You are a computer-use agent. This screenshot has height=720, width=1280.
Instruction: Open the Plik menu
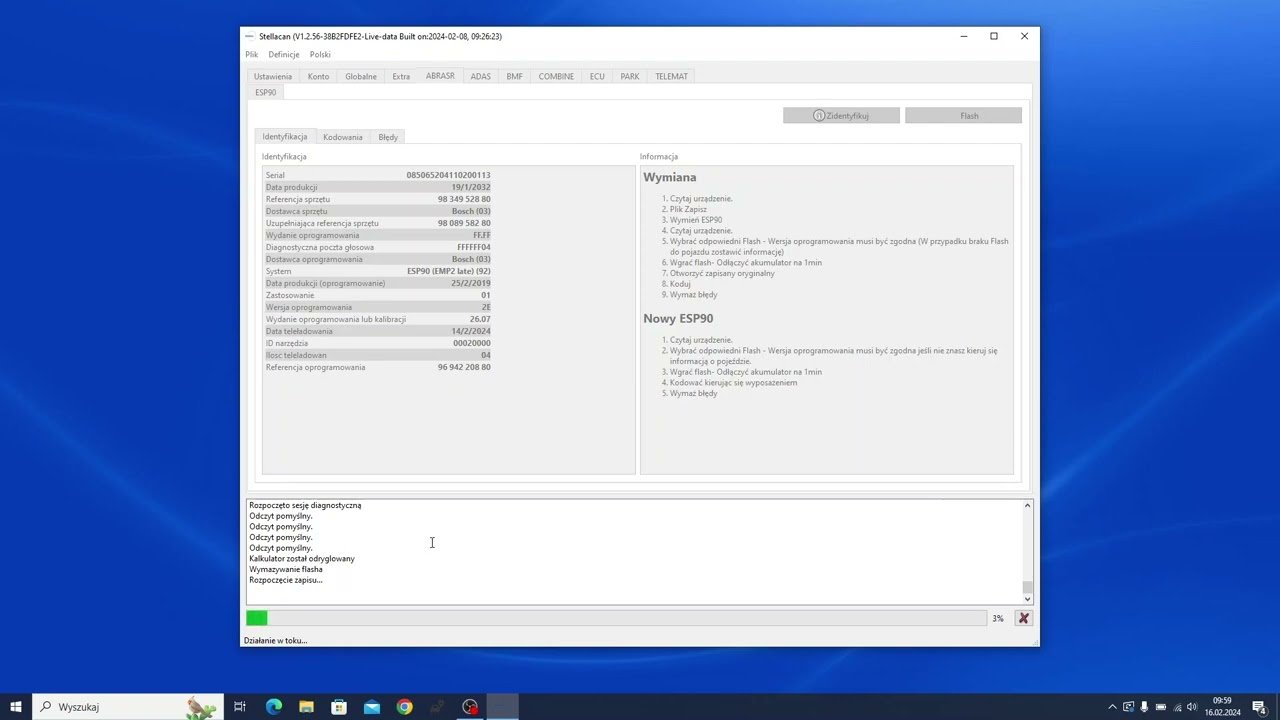tap(252, 55)
